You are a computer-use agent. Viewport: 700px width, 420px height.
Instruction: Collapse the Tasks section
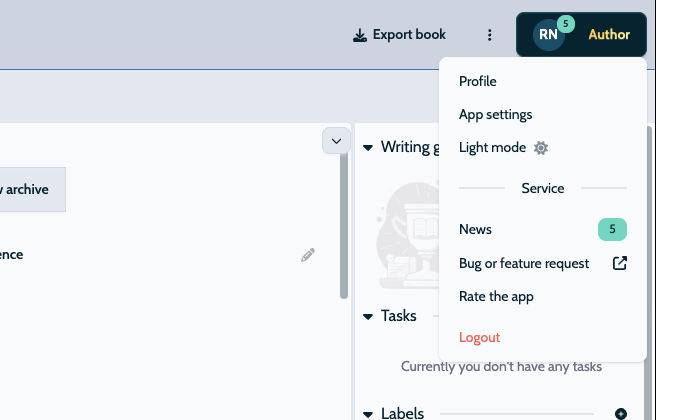[368, 316]
